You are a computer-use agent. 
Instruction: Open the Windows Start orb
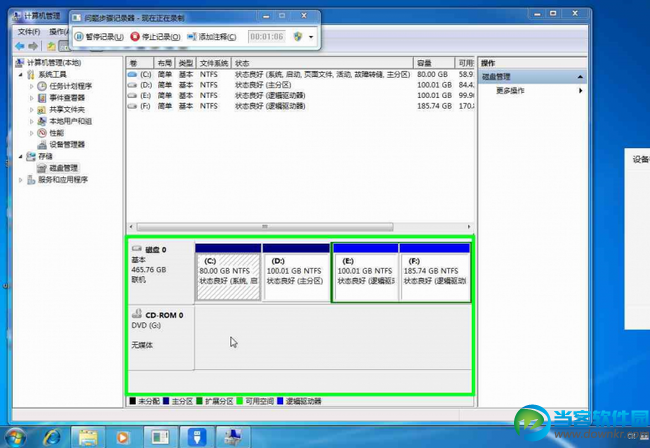(14, 438)
